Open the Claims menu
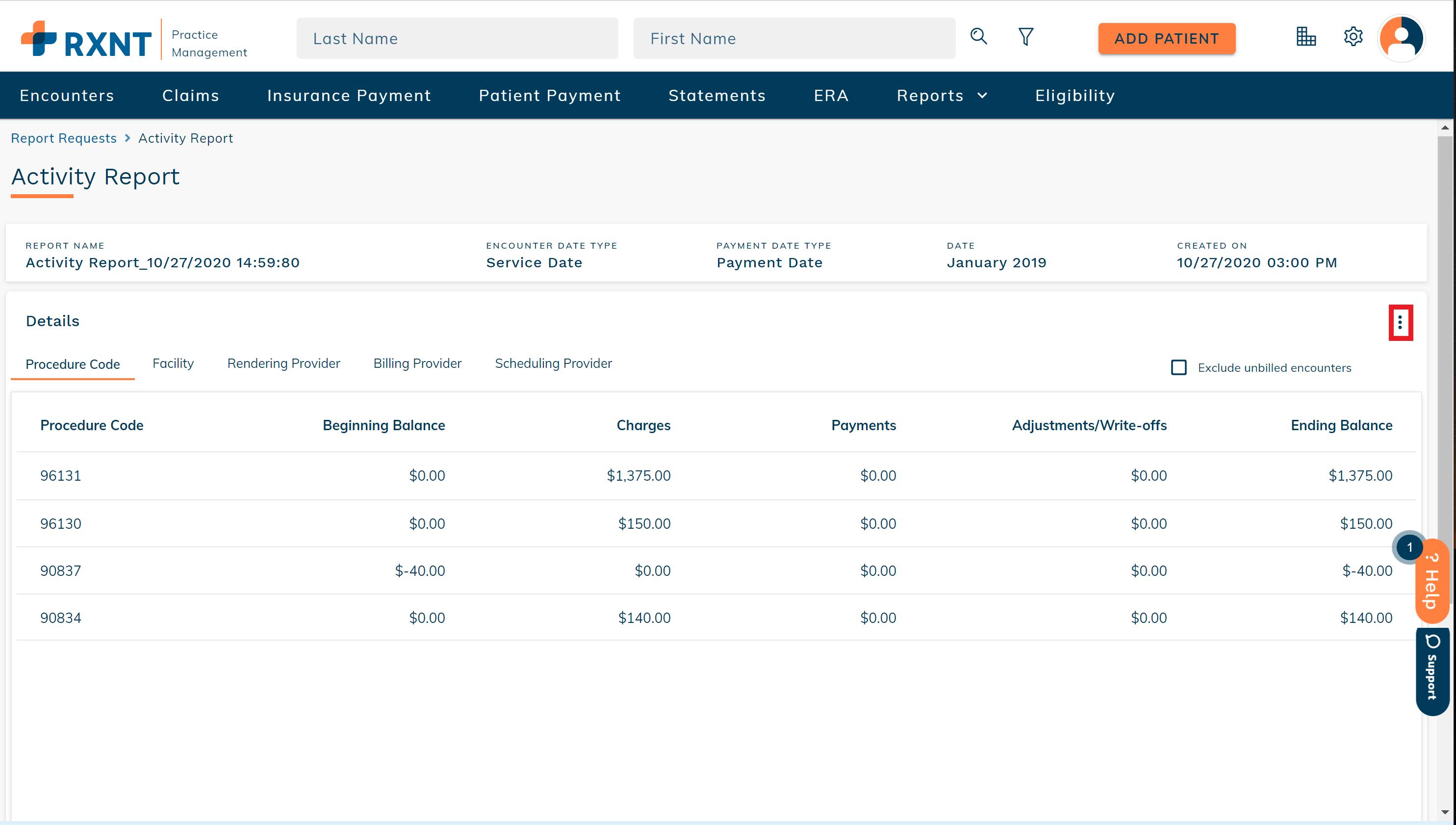Viewport: 1456px width, 825px height. point(190,95)
